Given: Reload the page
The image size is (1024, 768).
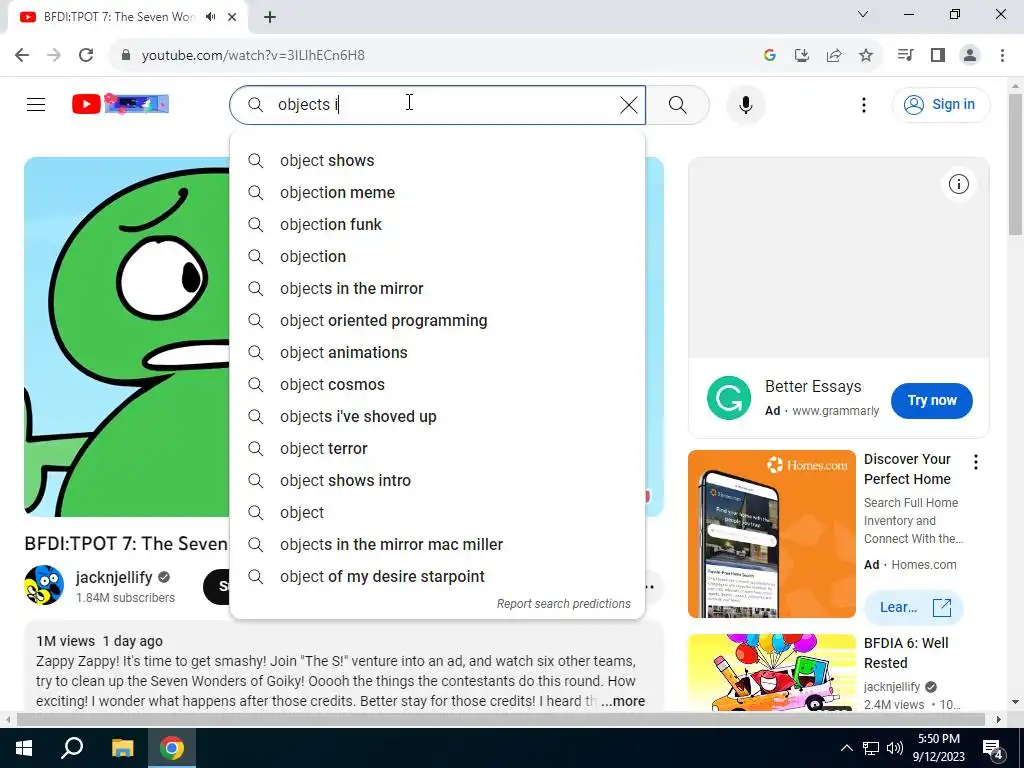Looking at the screenshot, I should [x=86, y=55].
